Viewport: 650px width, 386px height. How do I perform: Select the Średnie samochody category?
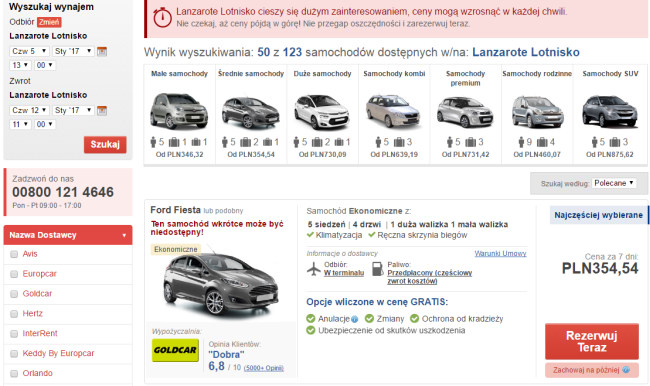(x=251, y=114)
